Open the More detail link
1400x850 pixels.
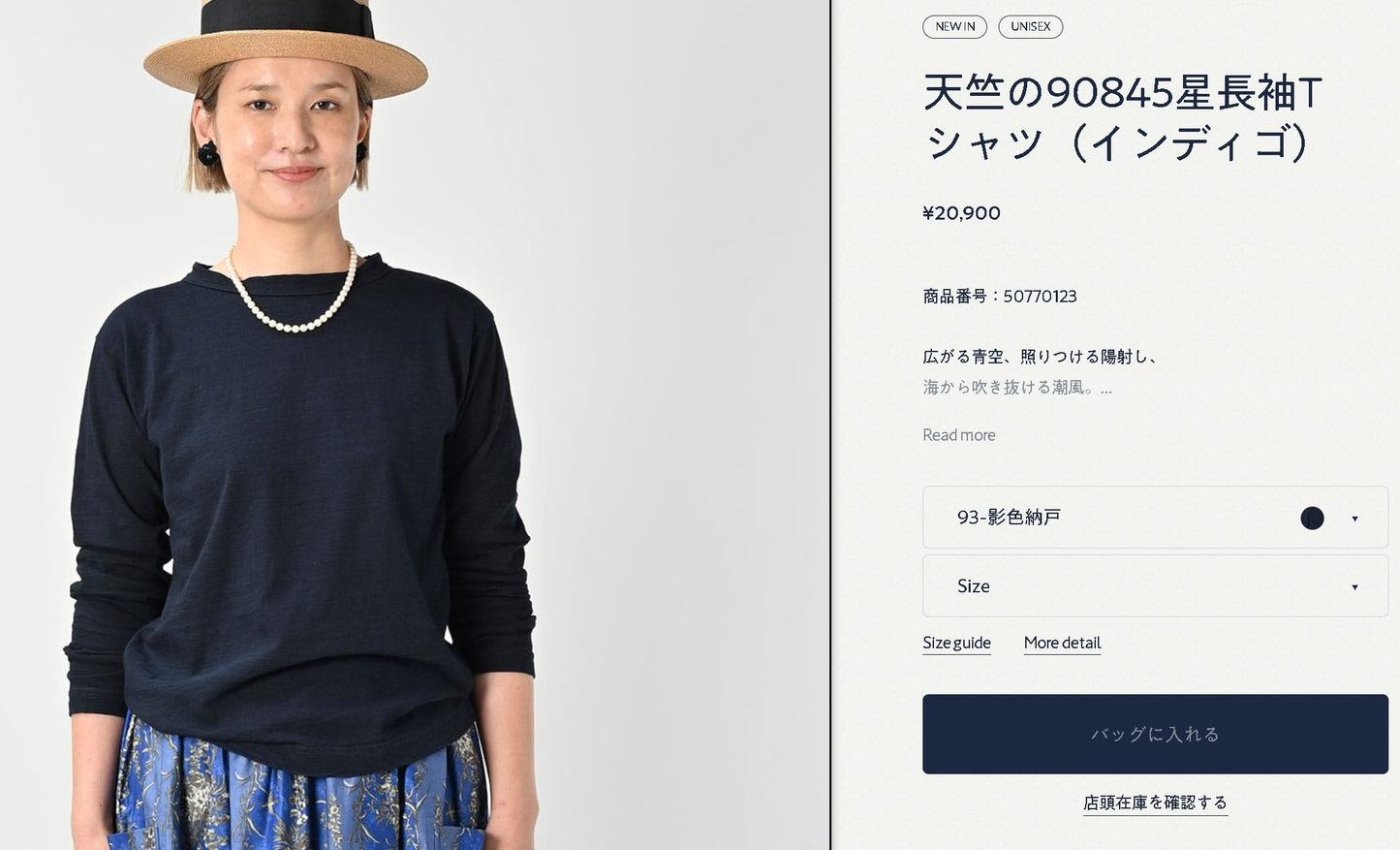click(x=1062, y=643)
